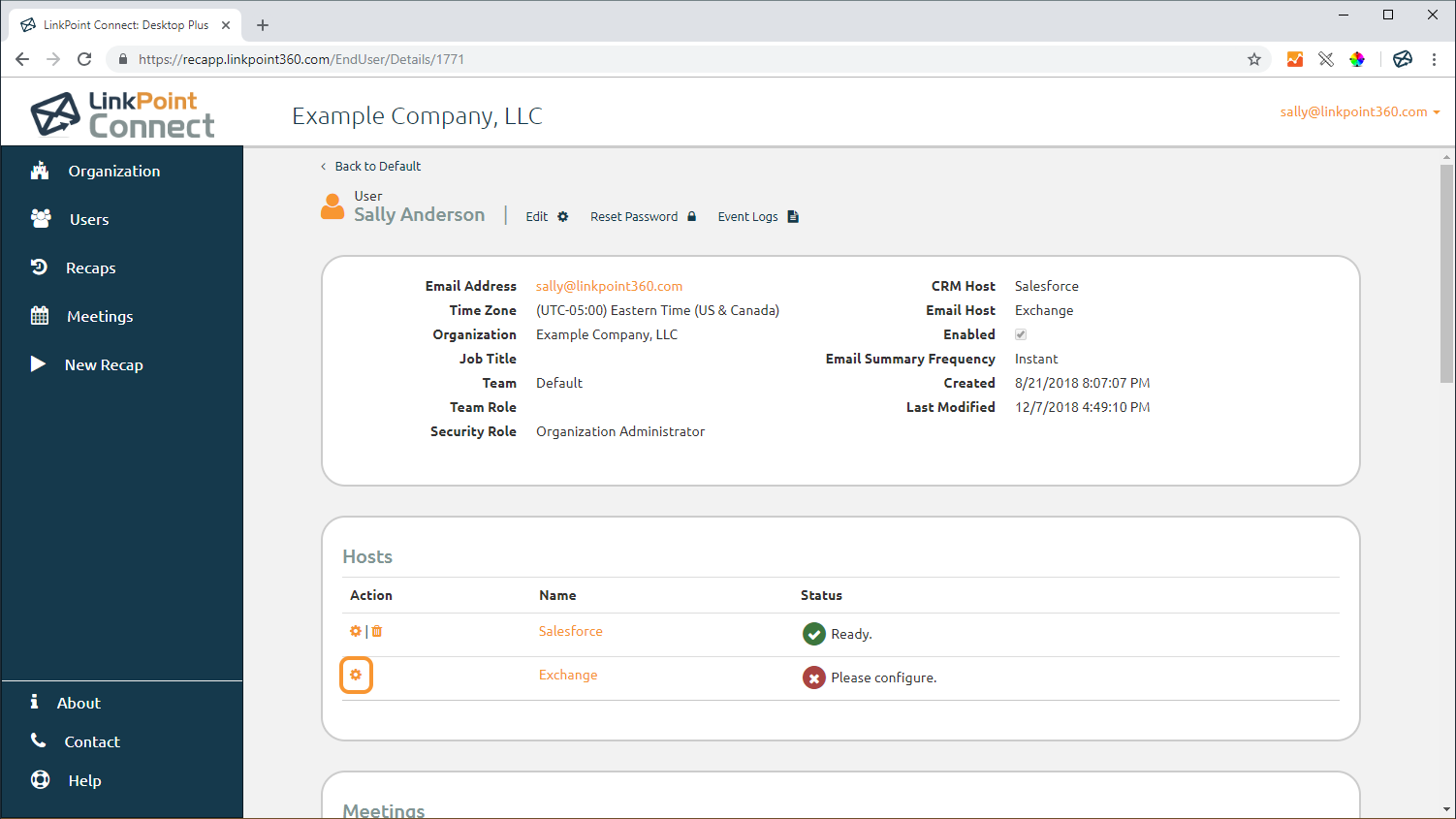Click the colorful wheel extension icon
1456x819 pixels.
coord(1357,59)
